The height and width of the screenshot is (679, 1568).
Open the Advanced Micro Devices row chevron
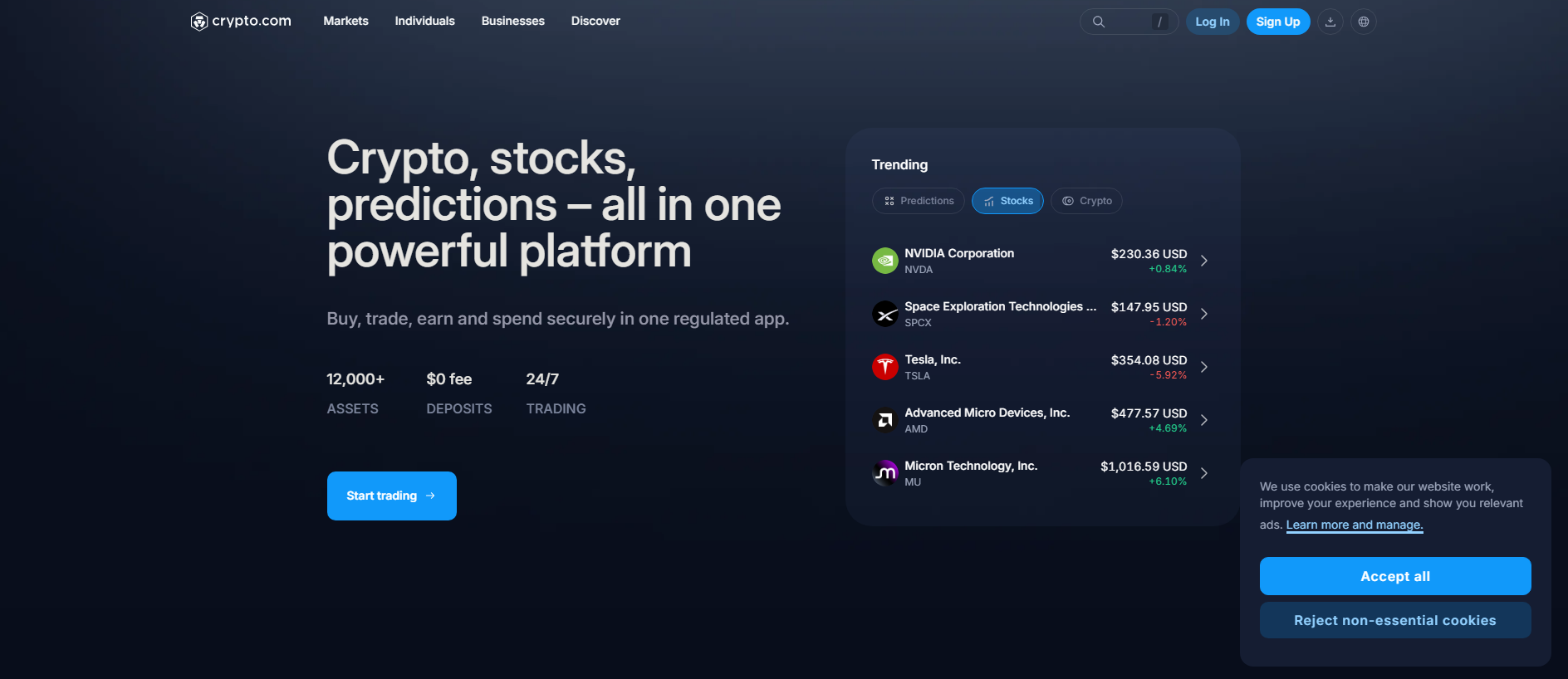click(1204, 420)
